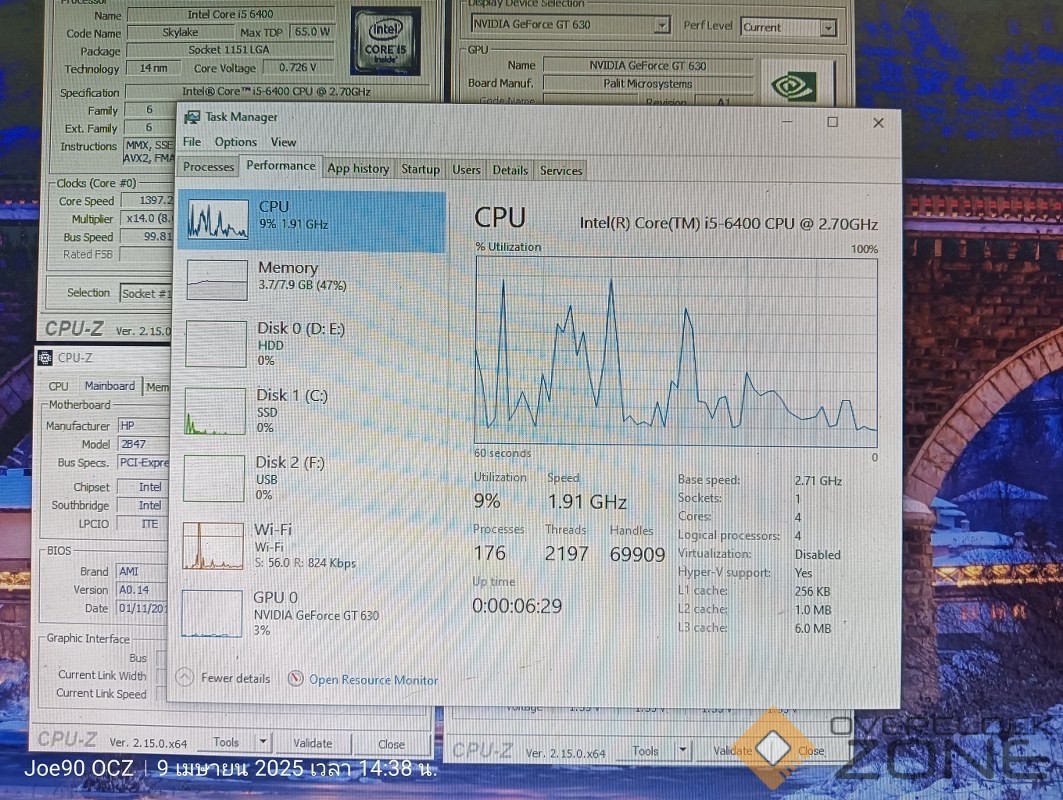
Task: Select the Performance tab
Action: (x=281, y=165)
